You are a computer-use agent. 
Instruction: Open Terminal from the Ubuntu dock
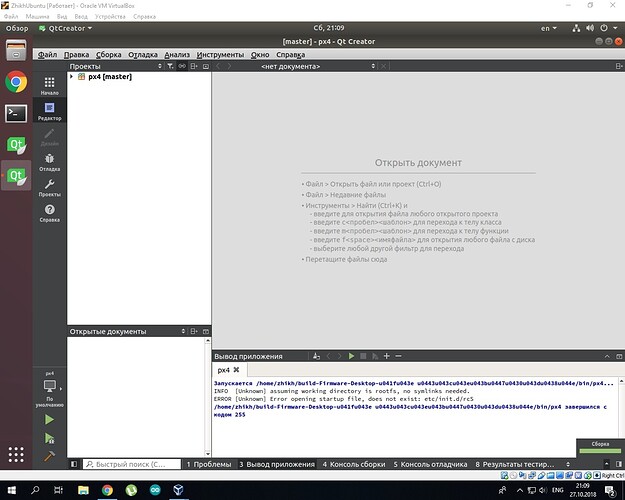16,113
